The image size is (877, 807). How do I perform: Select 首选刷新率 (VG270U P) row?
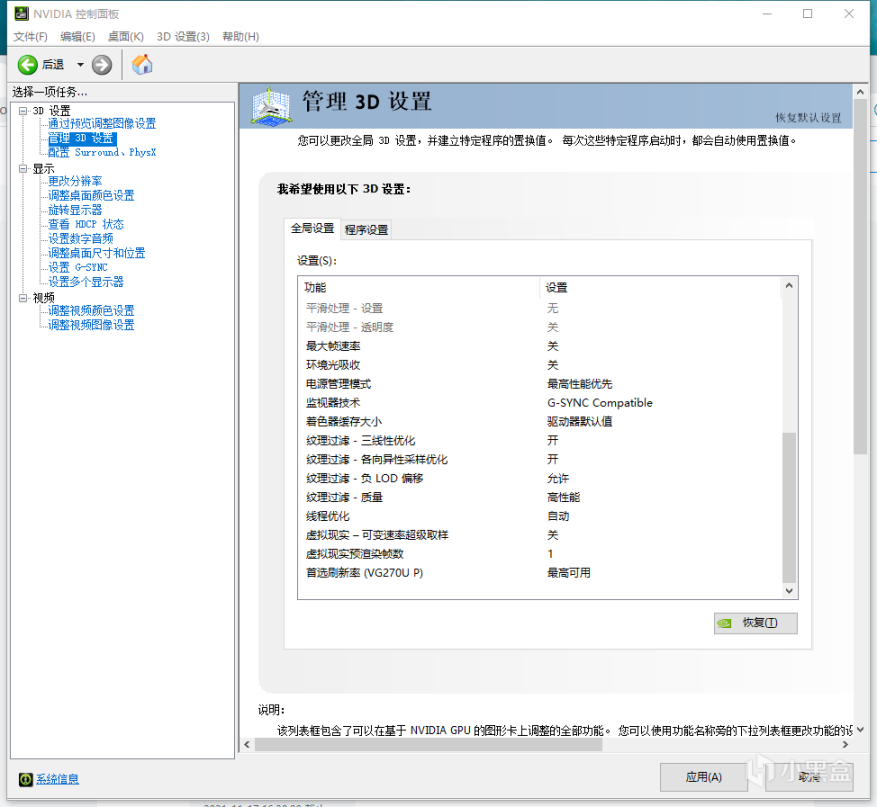tap(540, 573)
